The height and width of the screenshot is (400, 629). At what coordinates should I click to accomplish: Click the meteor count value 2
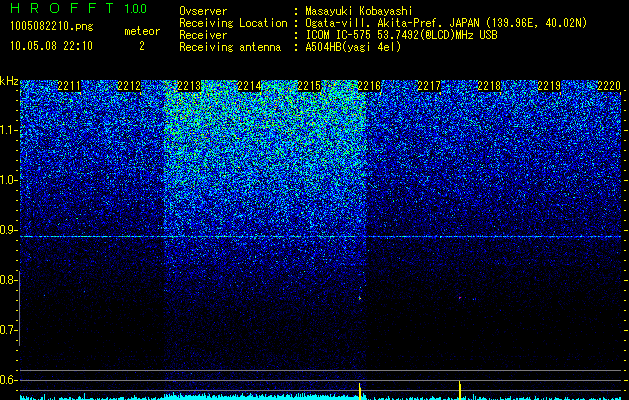(142, 46)
